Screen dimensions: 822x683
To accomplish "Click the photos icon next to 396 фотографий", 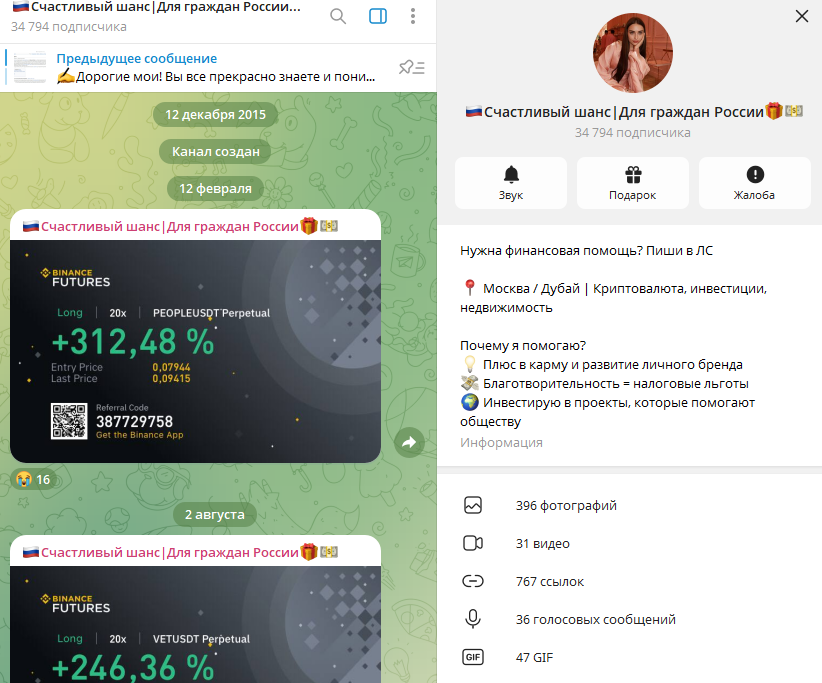I will pyautogui.click(x=472, y=506).
